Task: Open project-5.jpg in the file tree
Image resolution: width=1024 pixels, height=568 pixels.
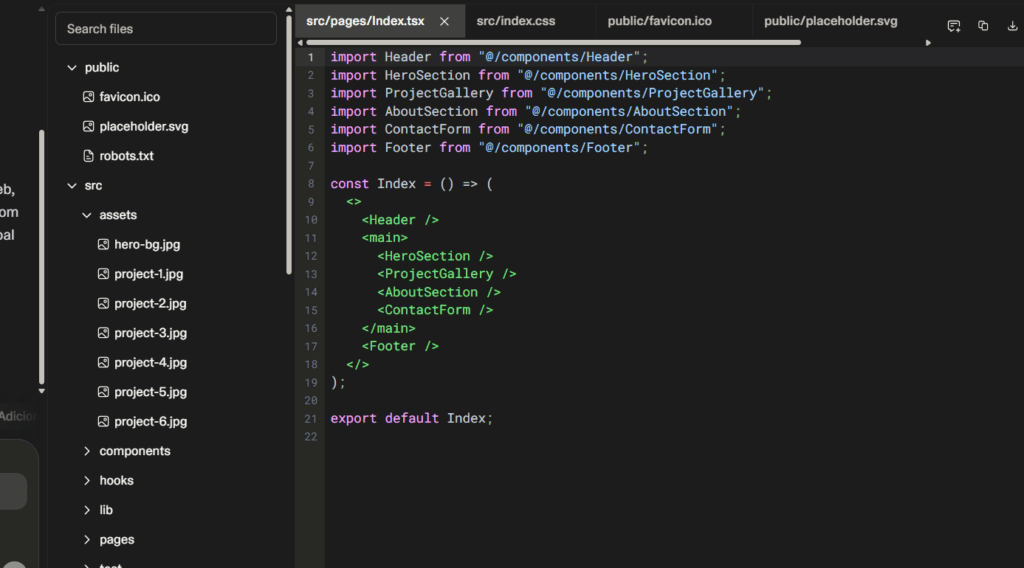Action: (x=150, y=392)
